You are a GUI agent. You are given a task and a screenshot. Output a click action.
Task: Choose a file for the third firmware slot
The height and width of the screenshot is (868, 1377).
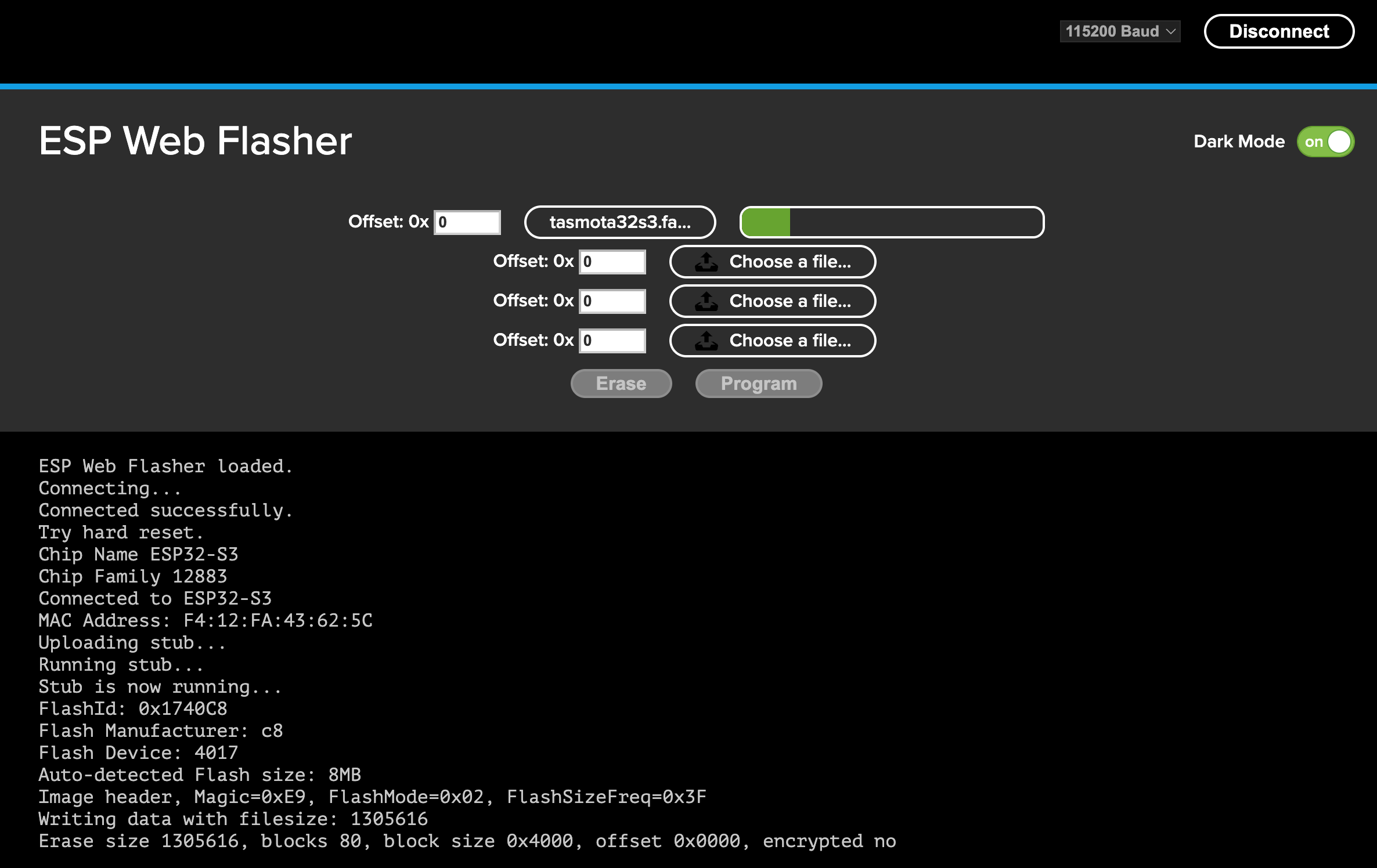click(772, 301)
